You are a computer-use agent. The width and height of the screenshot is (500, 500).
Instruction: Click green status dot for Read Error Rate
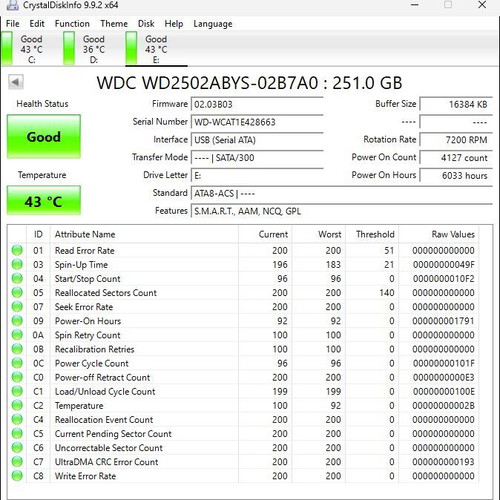[x=17, y=250]
